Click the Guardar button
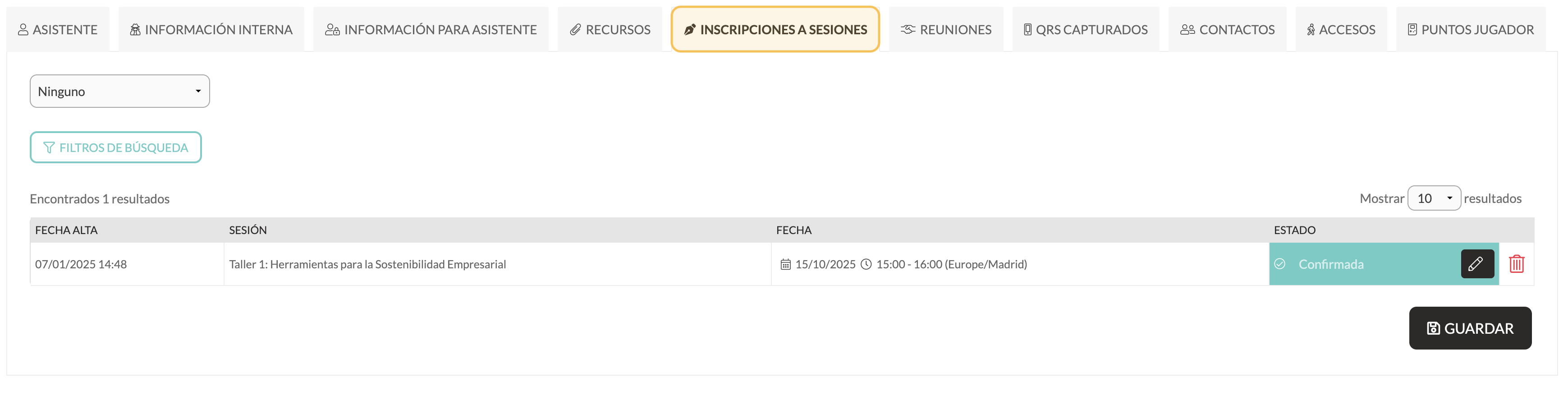 (x=1470, y=328)
